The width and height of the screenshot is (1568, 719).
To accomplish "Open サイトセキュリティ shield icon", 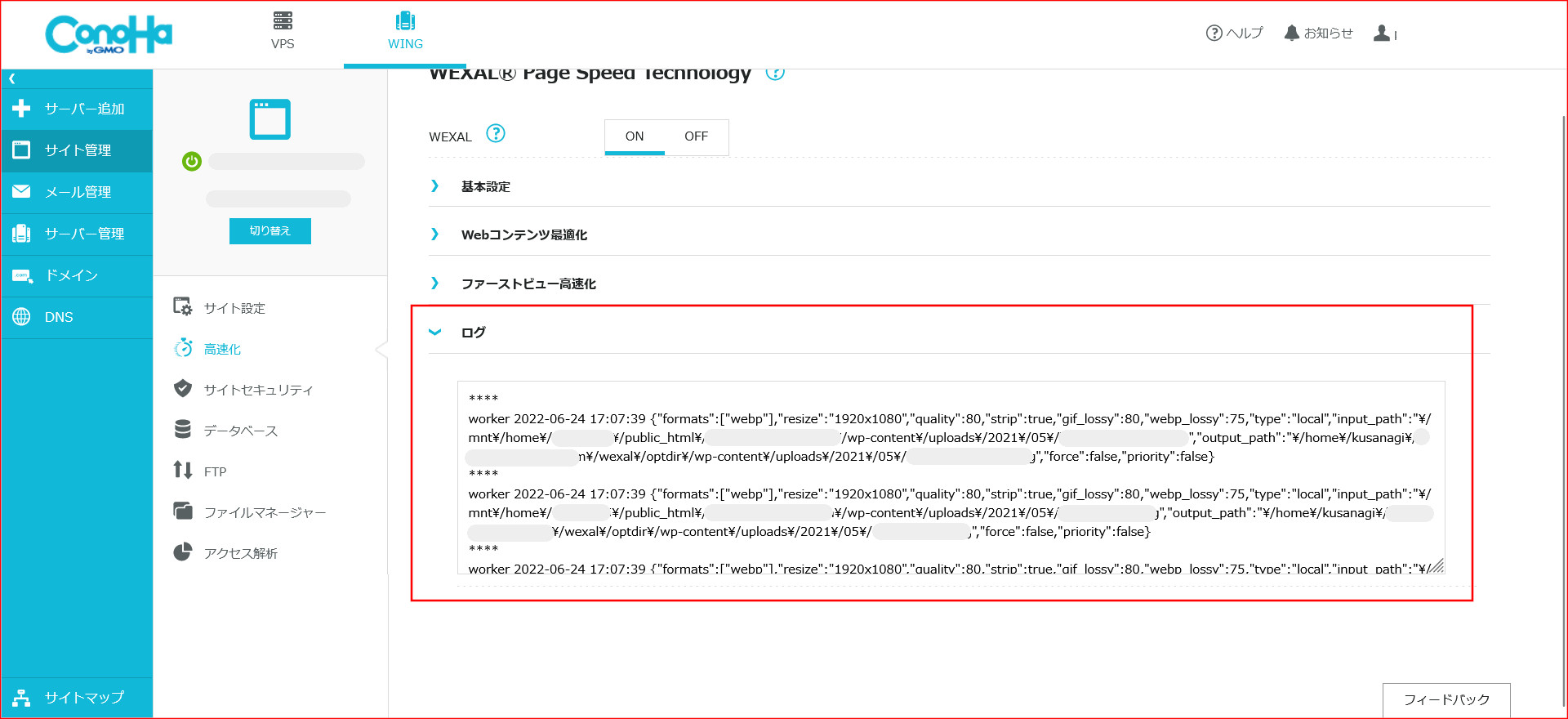I will click(183, 389).
